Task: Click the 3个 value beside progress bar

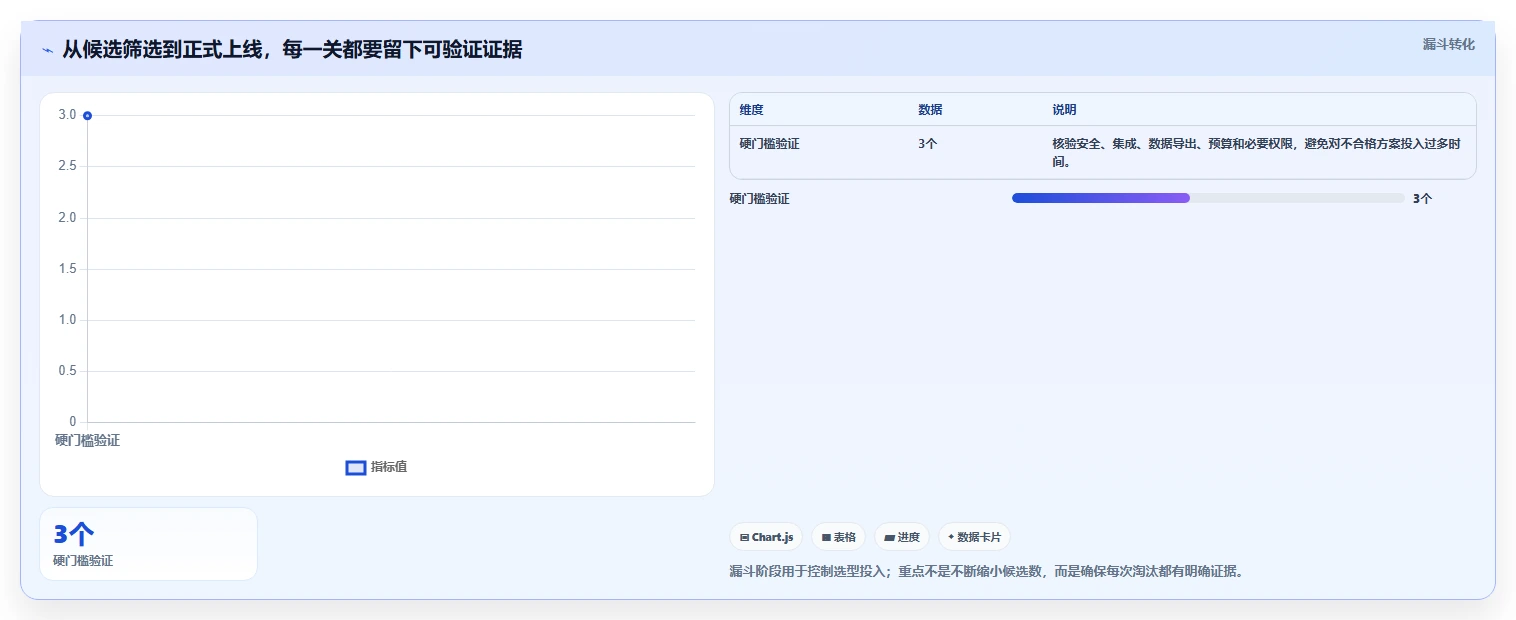Action: [1422, 199]
